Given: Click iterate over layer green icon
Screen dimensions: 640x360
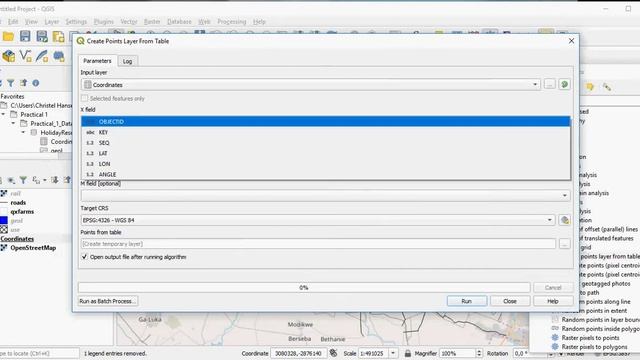Looking at the screenshot, I should coord(564,84).
